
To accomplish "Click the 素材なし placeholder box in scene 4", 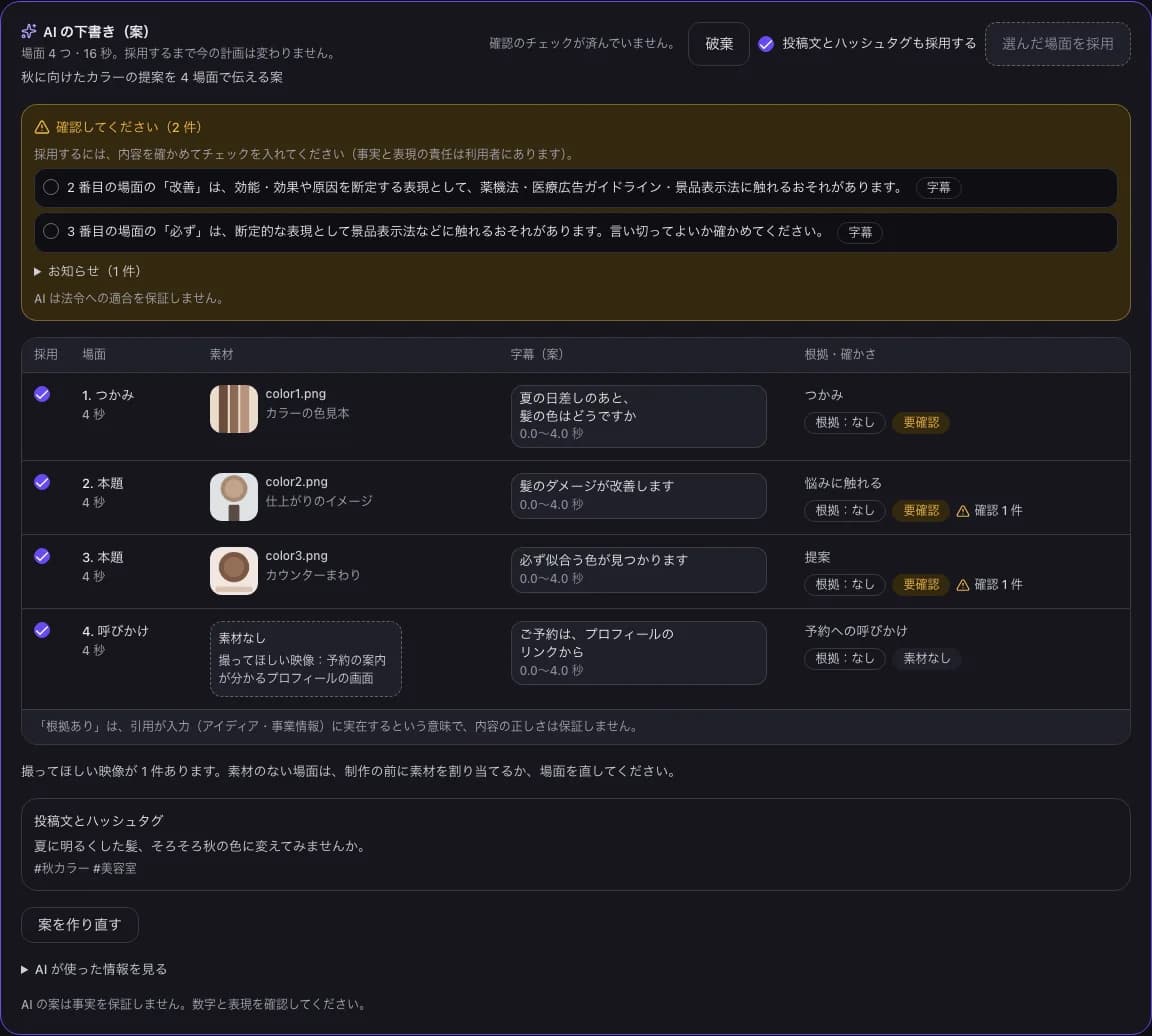I will point(306,658).
